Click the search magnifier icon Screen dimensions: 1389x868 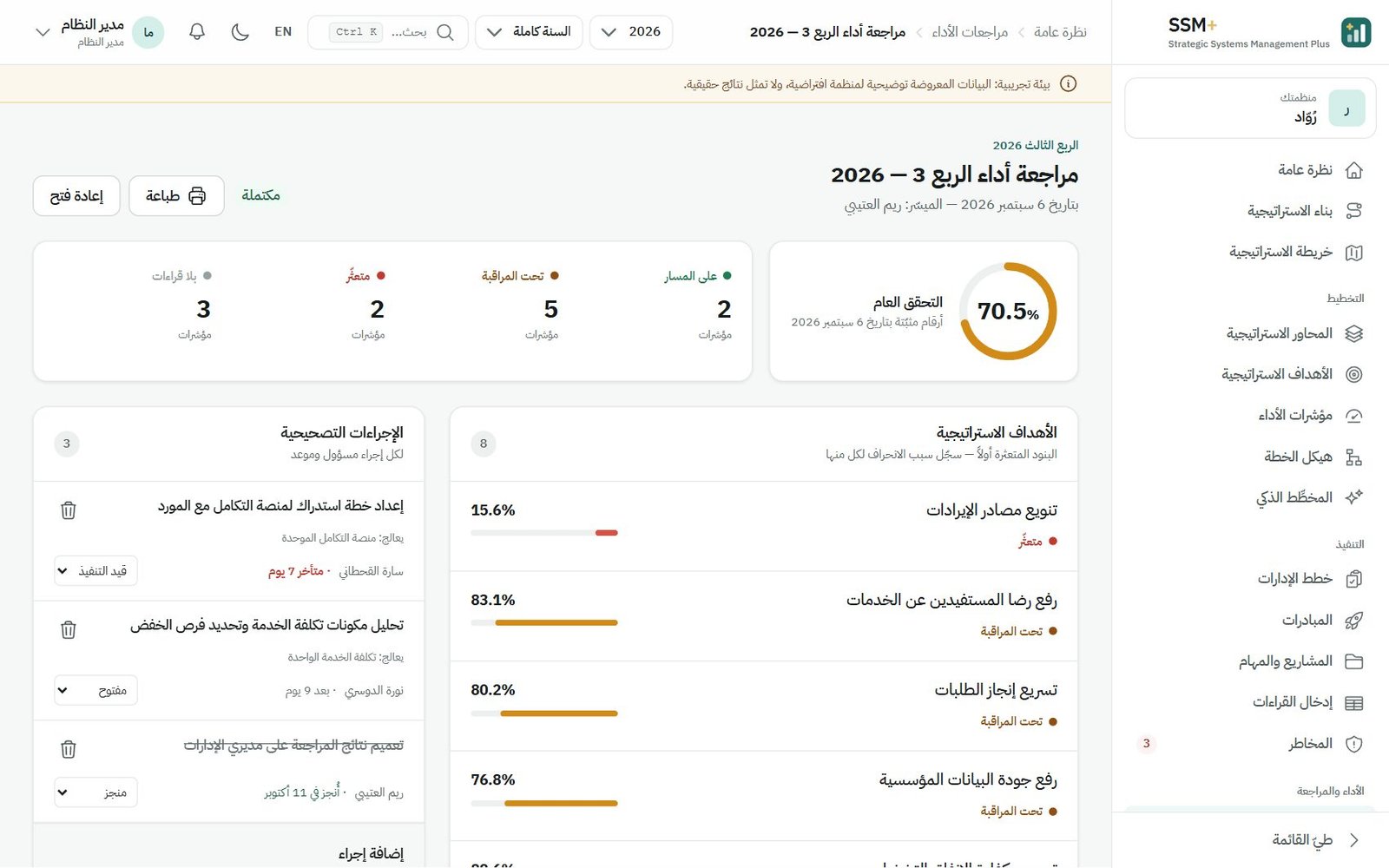(x=445, y=32)
